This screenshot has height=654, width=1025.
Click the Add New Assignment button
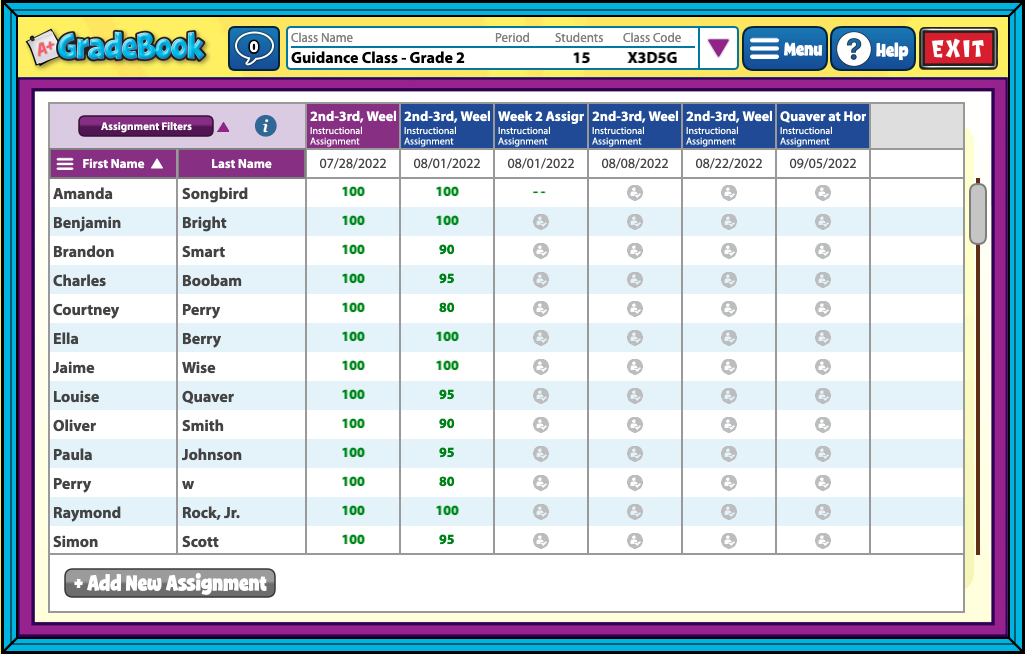click(170, 583)
